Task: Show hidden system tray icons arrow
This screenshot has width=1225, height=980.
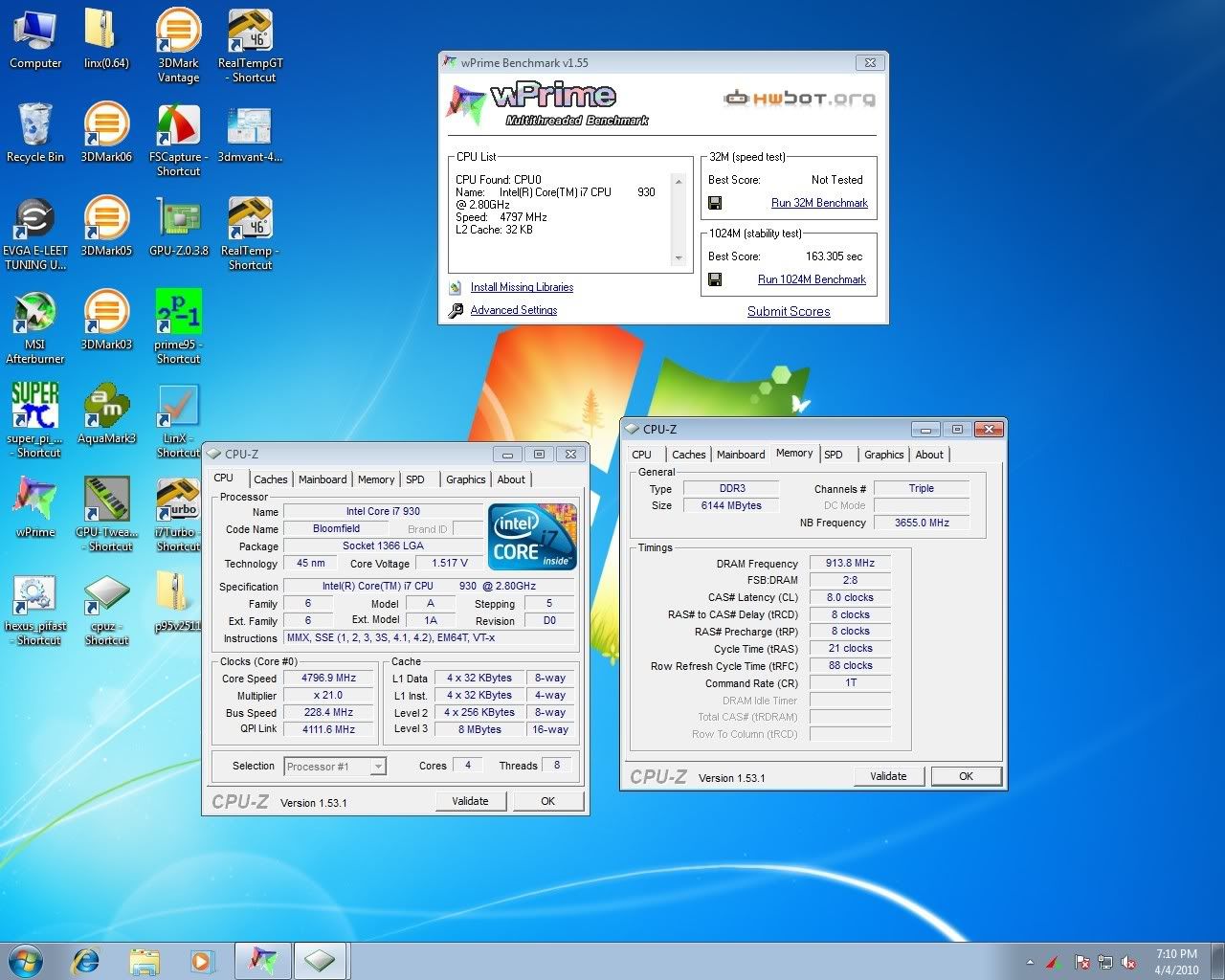Action: click(1030, 963)
